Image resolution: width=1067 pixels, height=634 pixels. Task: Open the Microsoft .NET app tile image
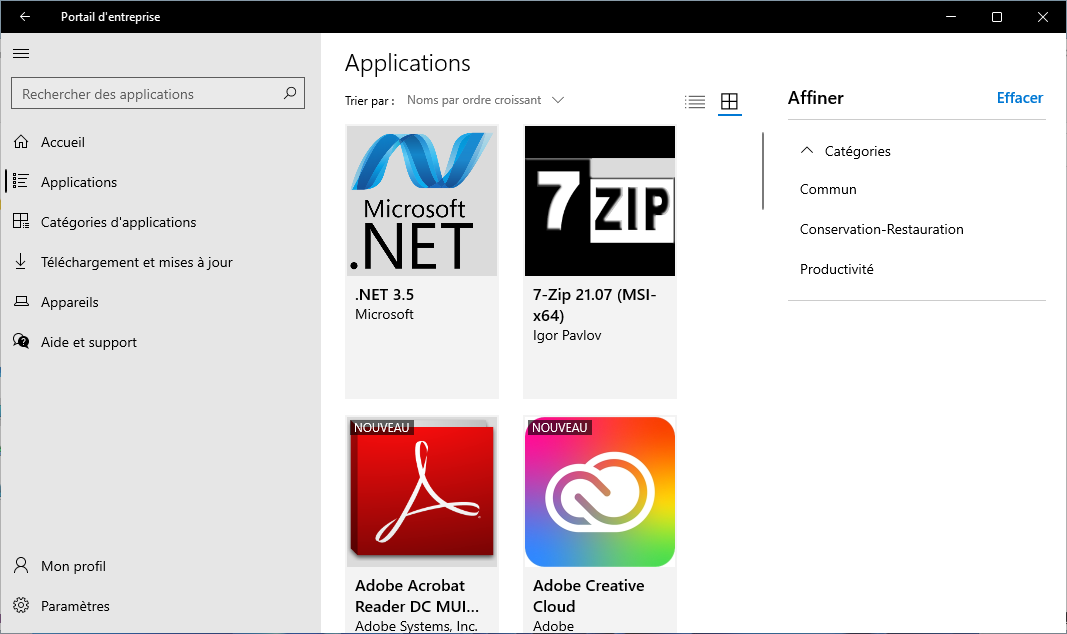coord(422,201)
